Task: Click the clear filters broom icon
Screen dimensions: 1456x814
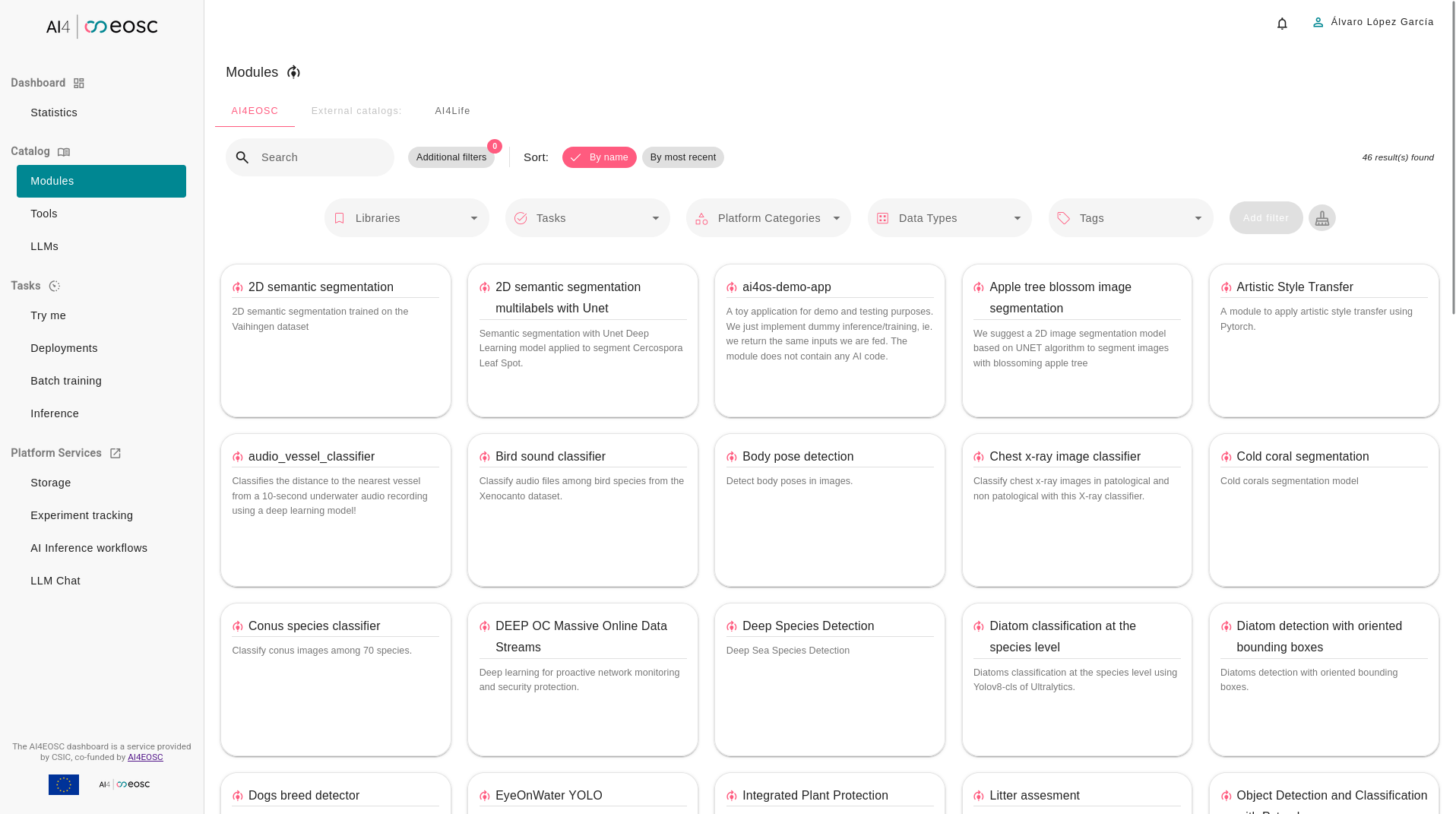Action: pyautogui.click(x=1322, y=218)
